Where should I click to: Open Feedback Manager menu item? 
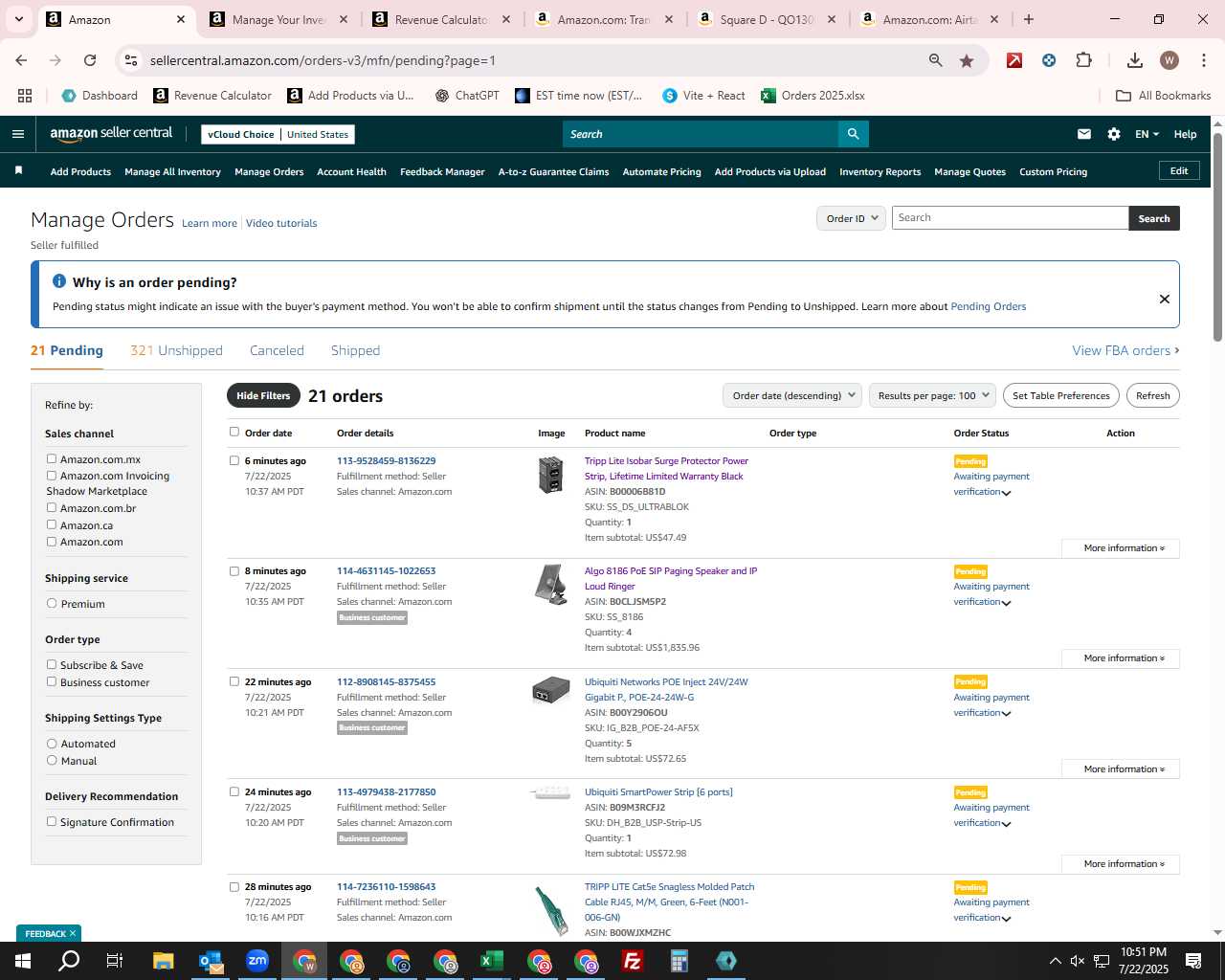(x=442, y=171)
